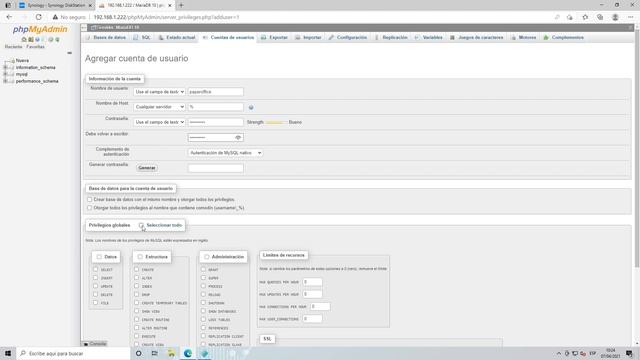Click the help icon next to the host field
This screenshot has width=640, height=360.
coord(251,107)
